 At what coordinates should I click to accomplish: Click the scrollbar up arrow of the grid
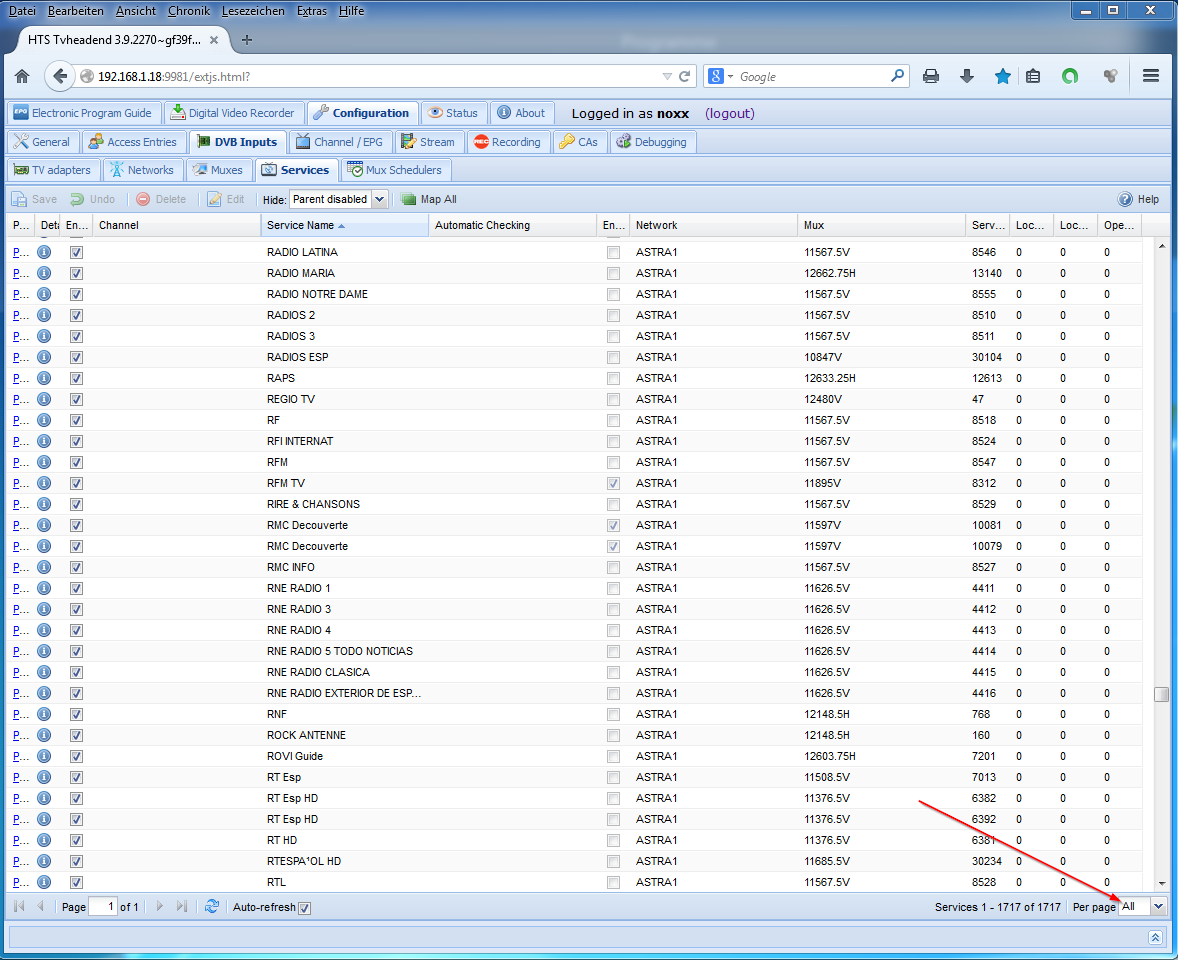tap(1162, 246)
